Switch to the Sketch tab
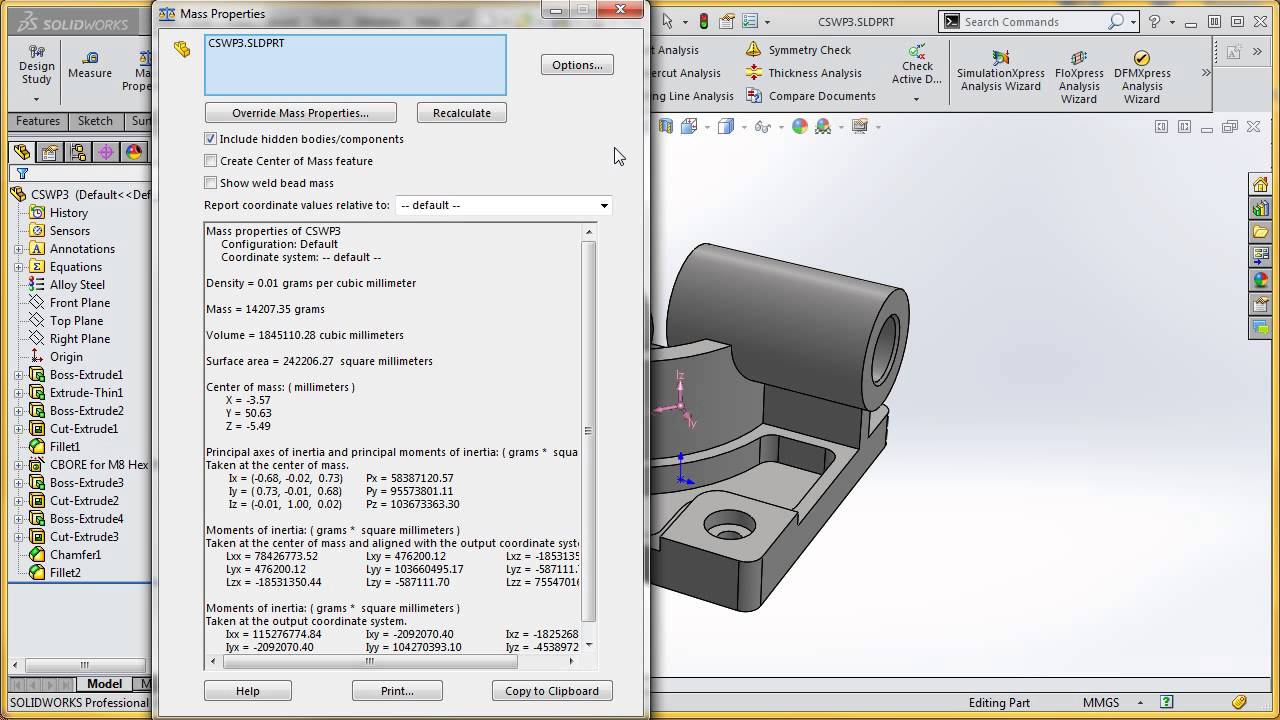 click(95, 121)
